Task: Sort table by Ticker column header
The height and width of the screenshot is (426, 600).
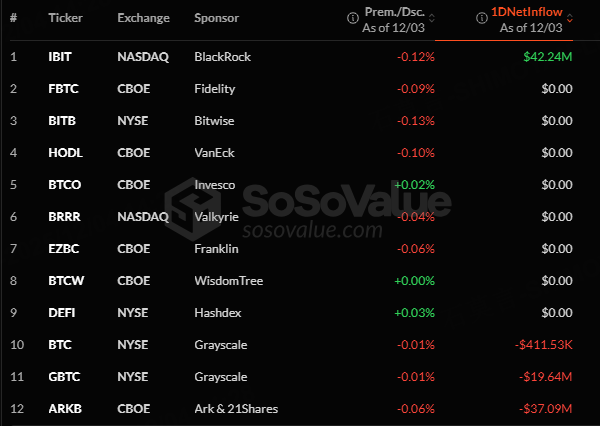Action: 65,19
